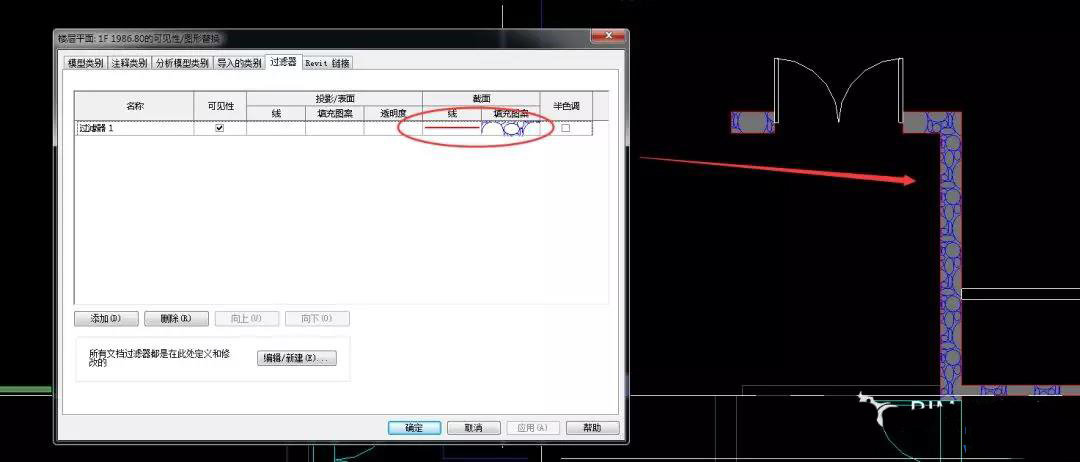1080x462 pixels.
Task: Open 编辑/新建(E)... filter editor
Action: click(x=297, y=358)
